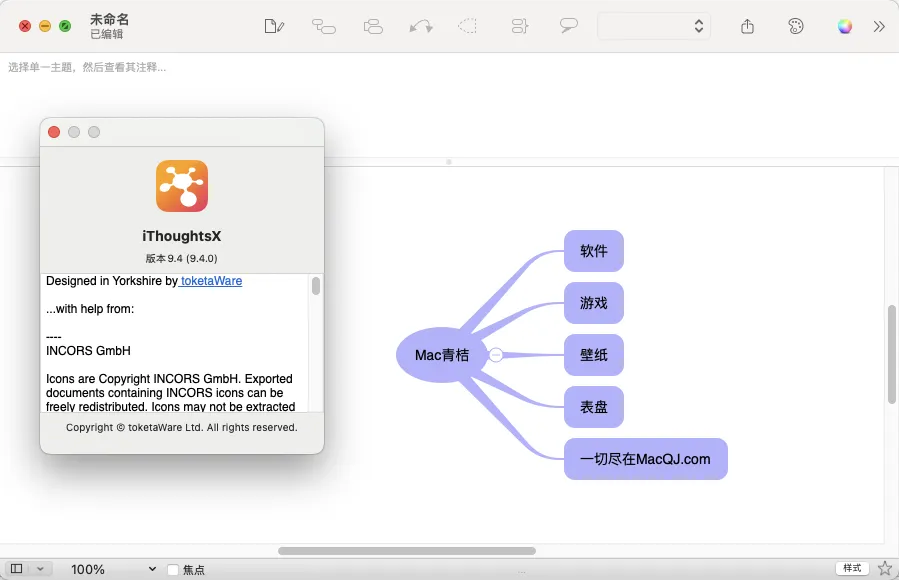899x580 pixels.
Task: Open the sidebar options dropdown arrow
Action: pos(40,569)
